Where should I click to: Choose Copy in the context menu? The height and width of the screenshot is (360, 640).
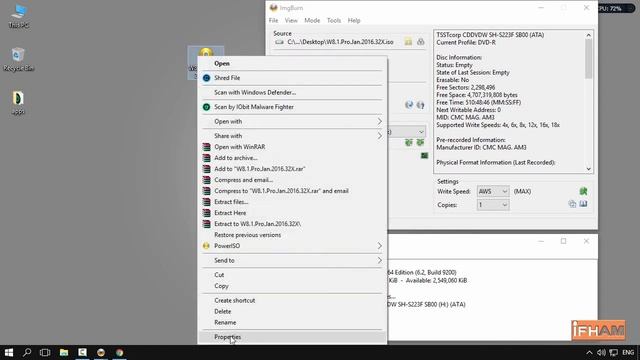click(292, 286)
